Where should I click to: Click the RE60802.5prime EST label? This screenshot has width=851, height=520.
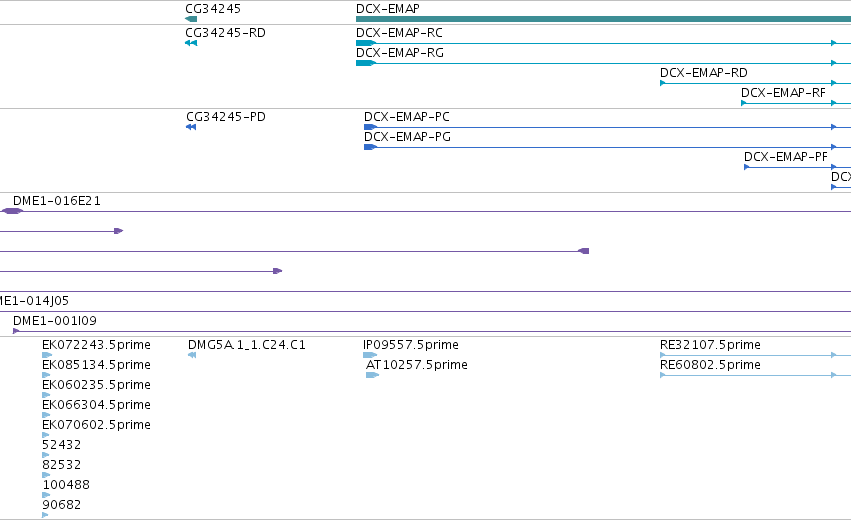pos(710,365)
